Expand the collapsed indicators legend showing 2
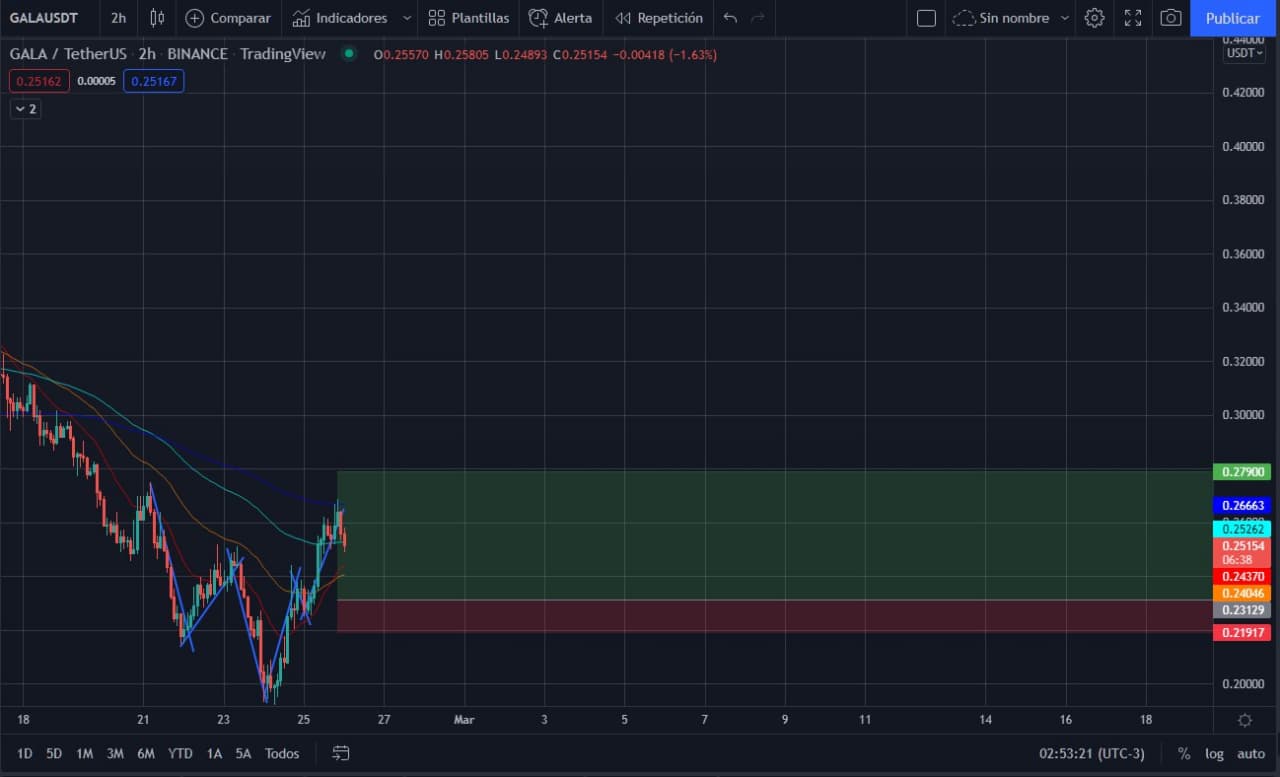1280x777 pixels. click(x=25, y=109)
